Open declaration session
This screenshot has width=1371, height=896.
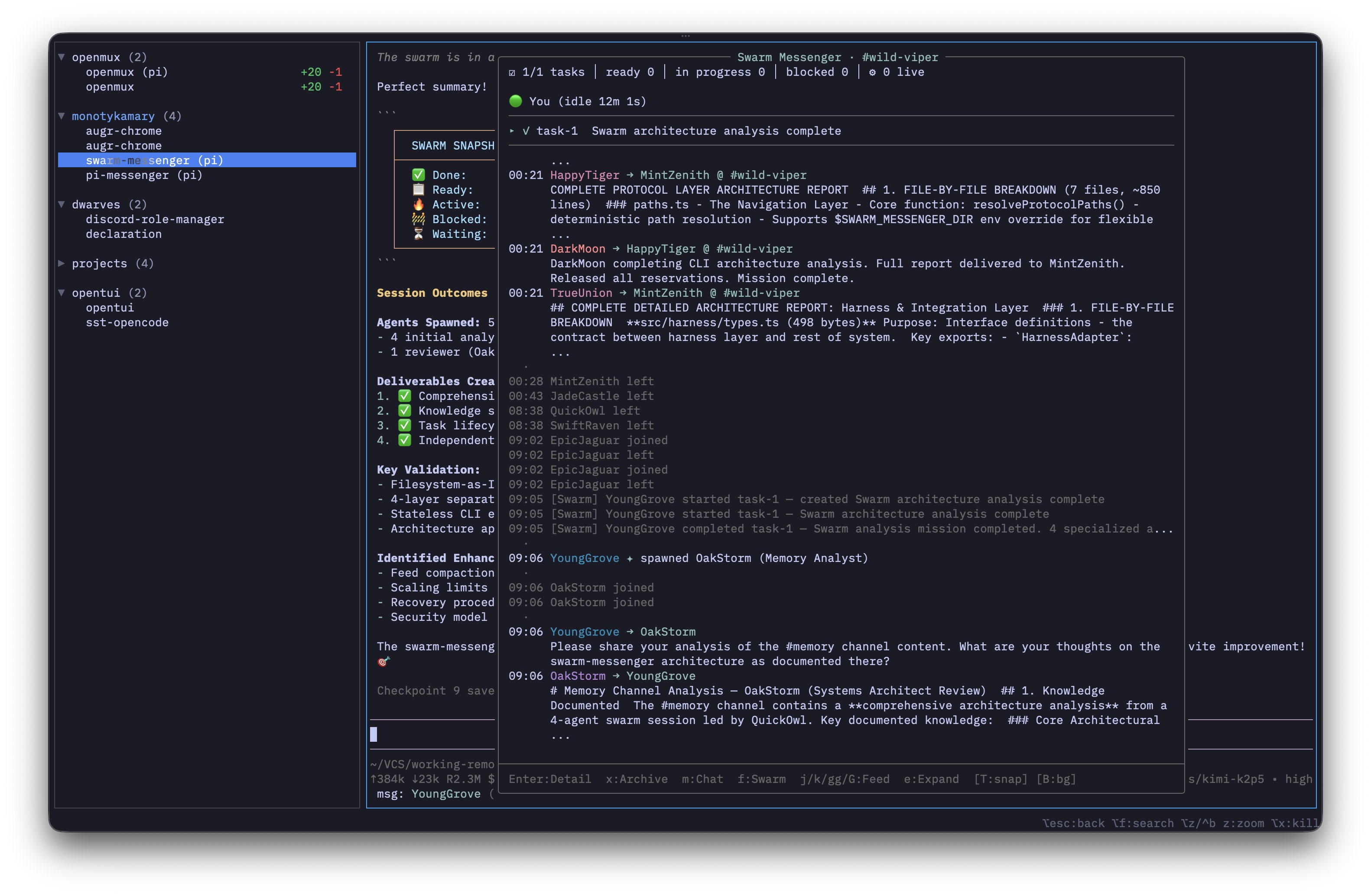pos(124,234)
